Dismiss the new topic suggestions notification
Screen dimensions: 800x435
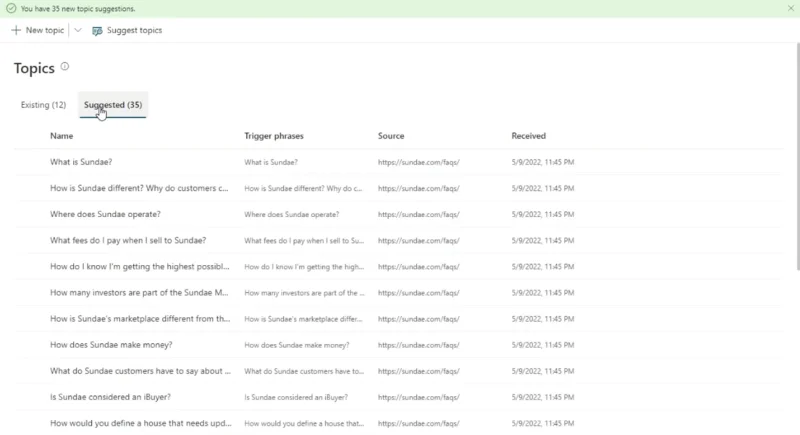coord(790,8)
